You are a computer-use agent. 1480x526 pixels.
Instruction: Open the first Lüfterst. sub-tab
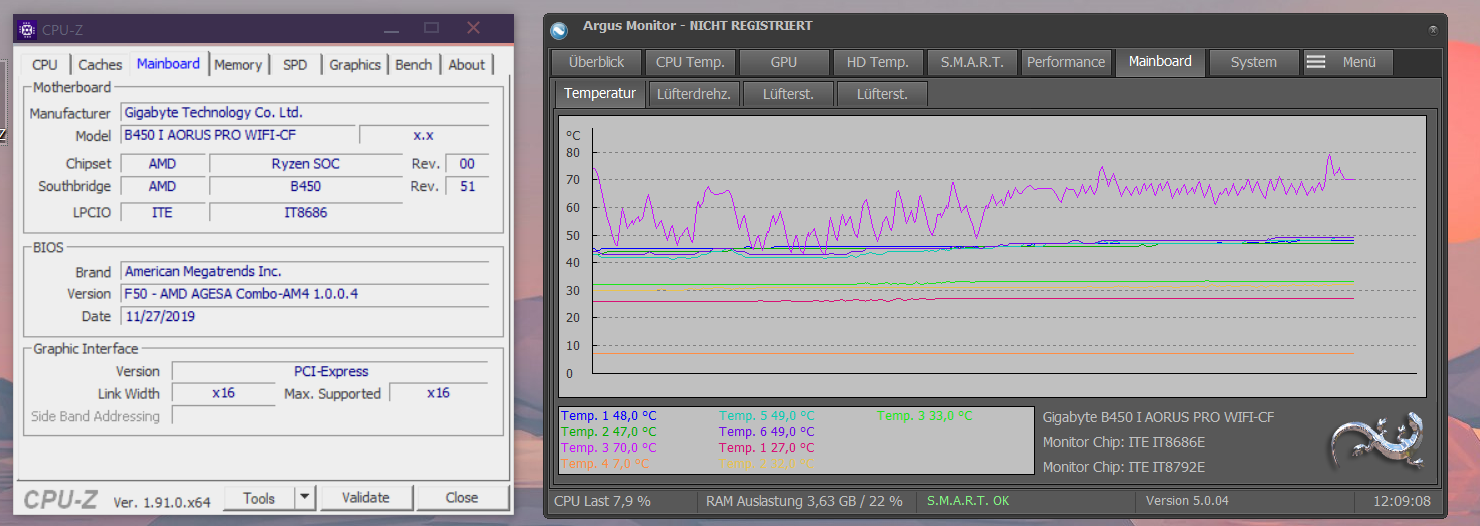pyautogui.click(x=788, y=94)
